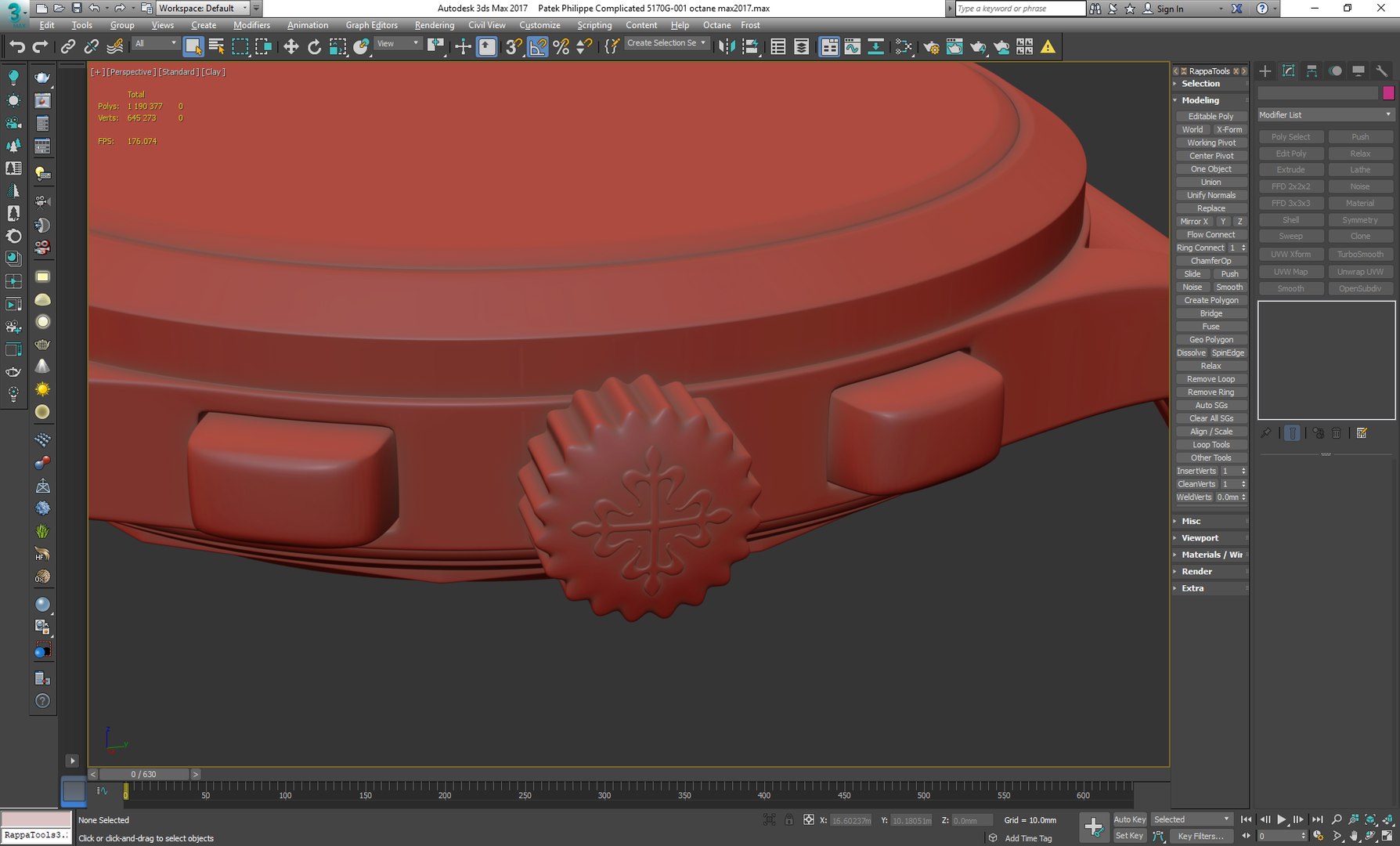Open the Create panel plus tab

pyautogui.click(x=1265, y=71)
